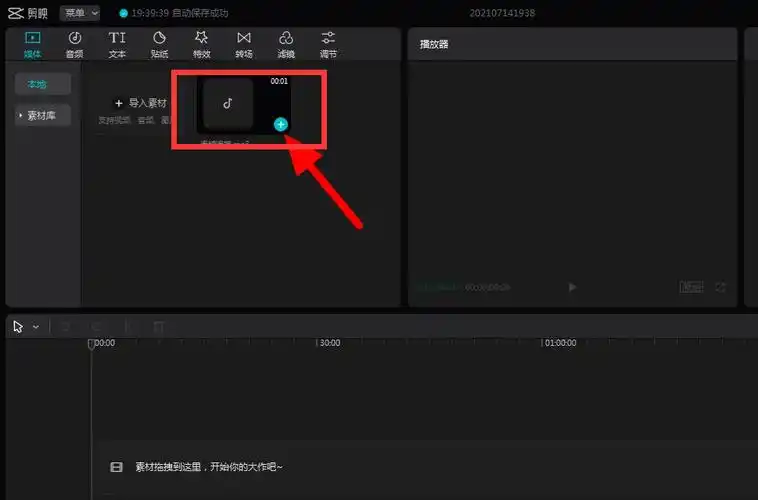Switch to the 文本 text tab
758x500 pixels.
tap(117, 44)
